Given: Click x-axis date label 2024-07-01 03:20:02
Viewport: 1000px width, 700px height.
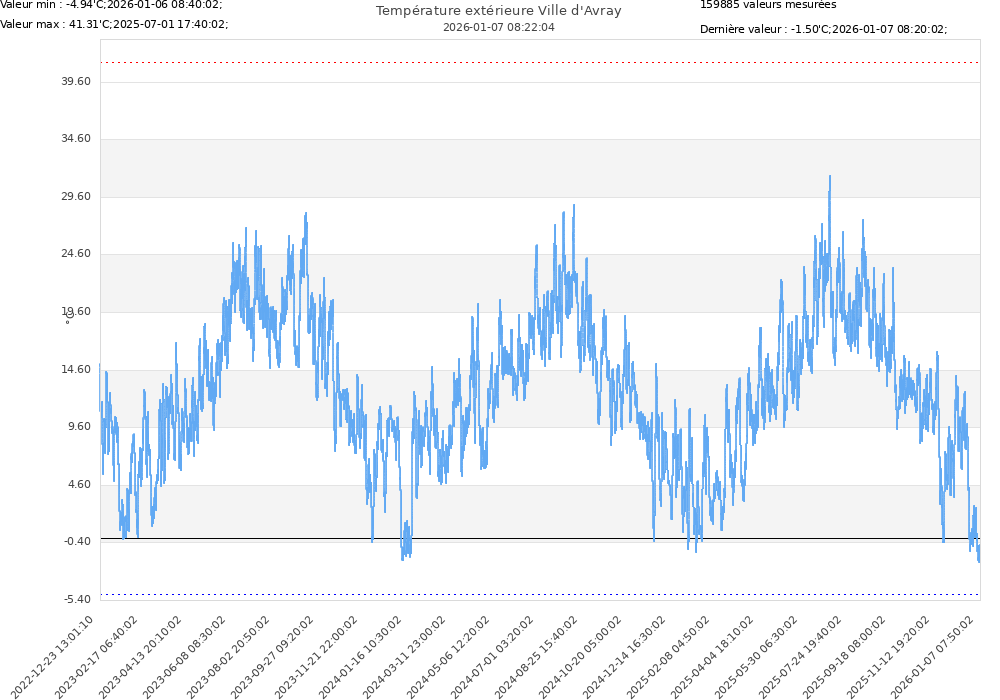Looking at the screenshot, I should 495,655.
